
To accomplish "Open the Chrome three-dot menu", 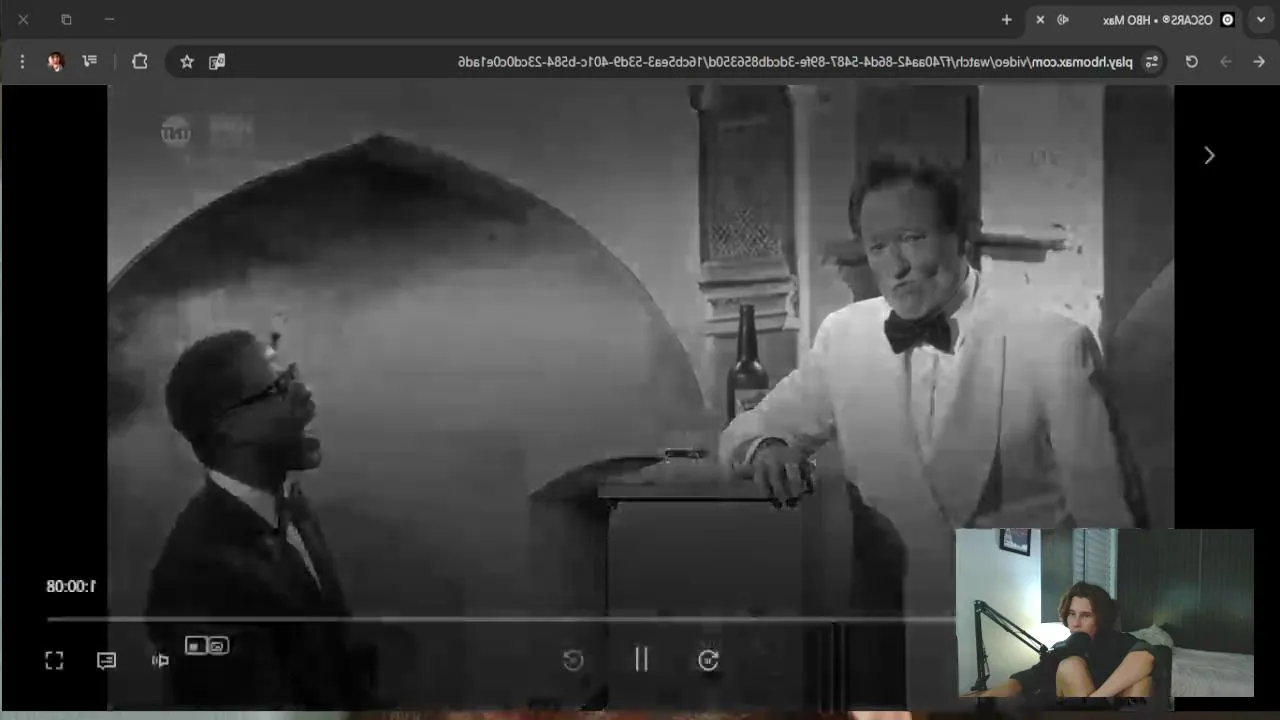I will pos(22,61).
